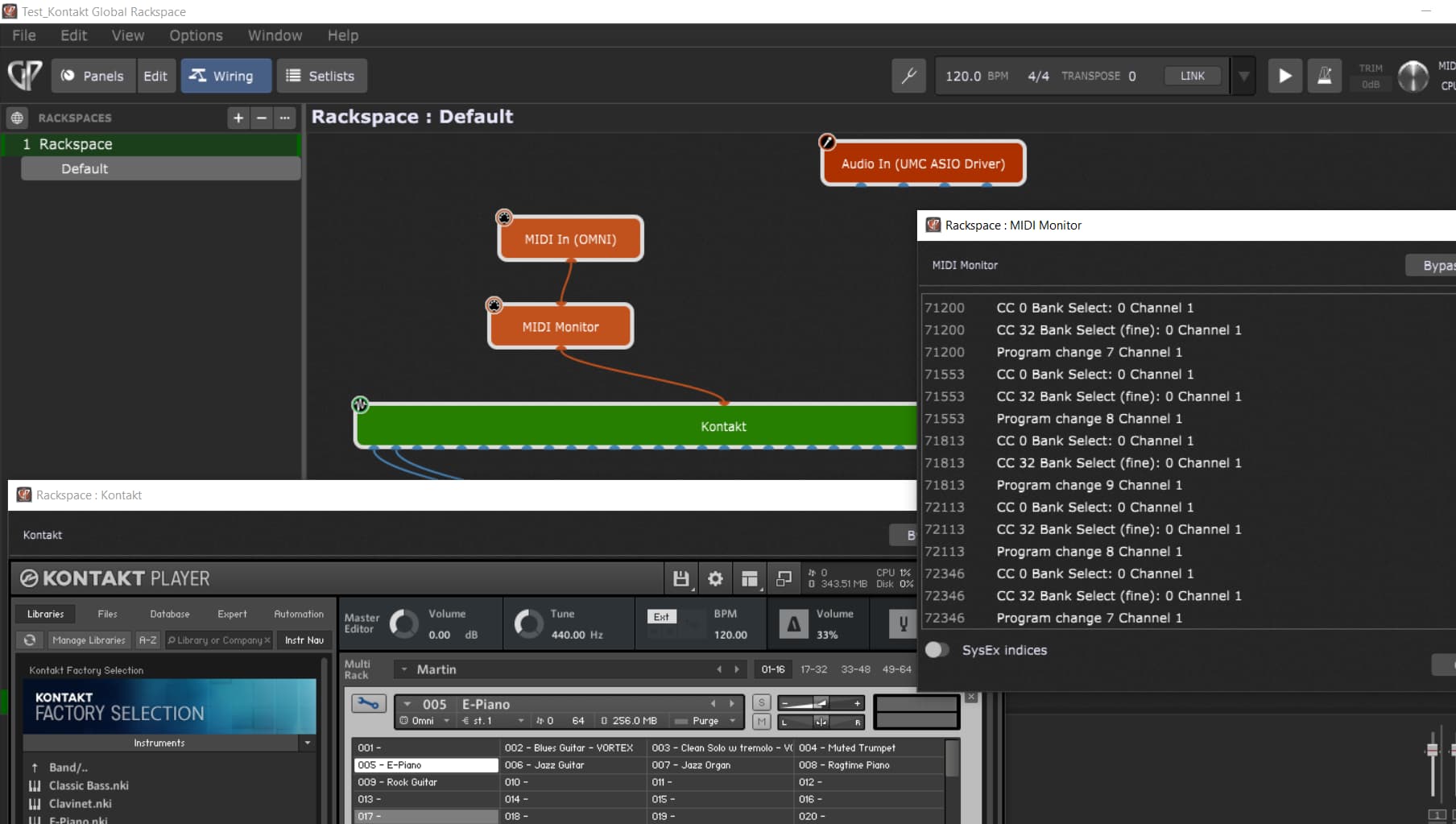This screenshot has width=1456, height=824.
Task: Go to next multi with Martin right arrow
Action: [736, 669]
